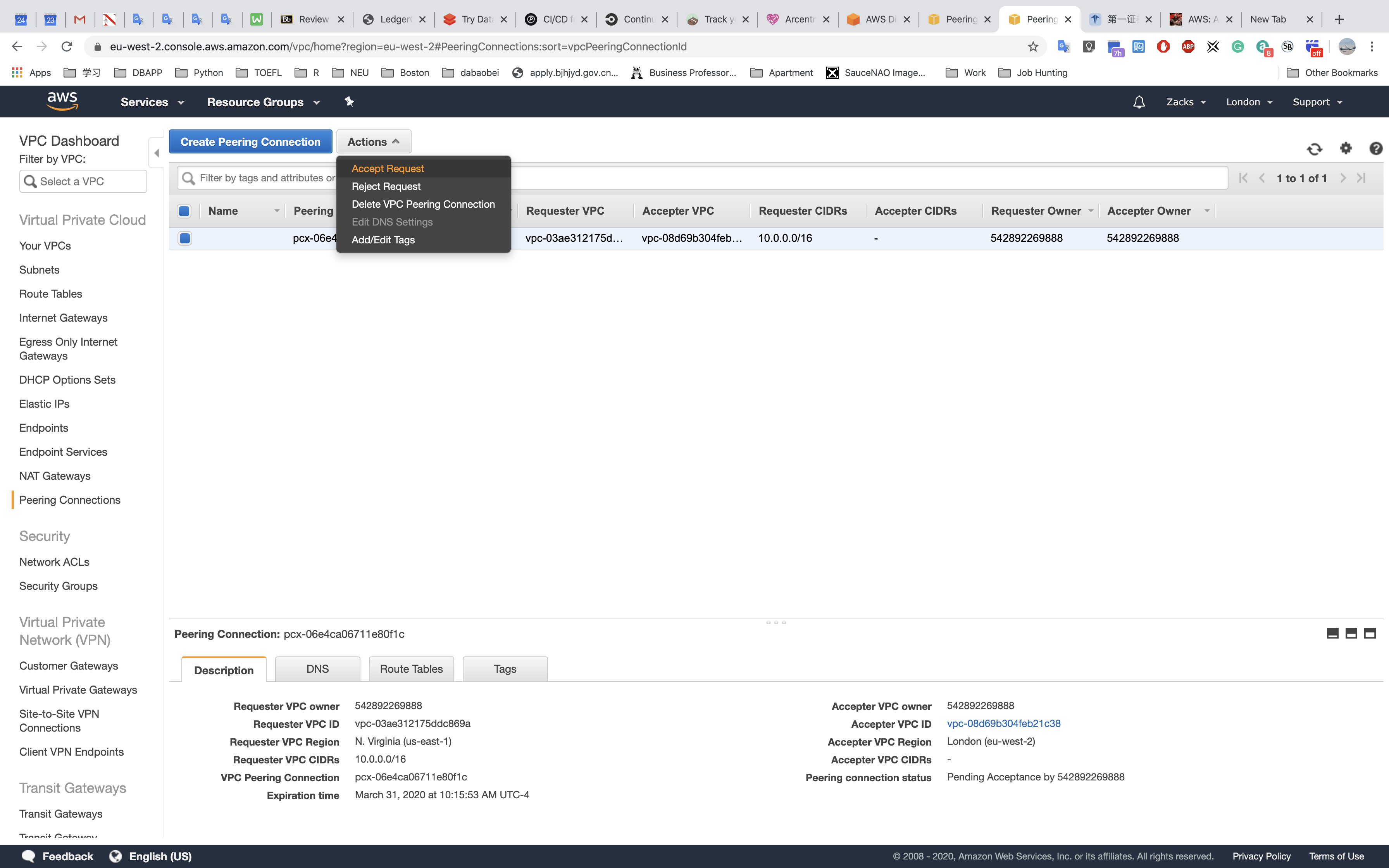This screenshot has height=868, width=1389.
Task: Open the AWS notifications bell
Action: tap(1139, 102)
